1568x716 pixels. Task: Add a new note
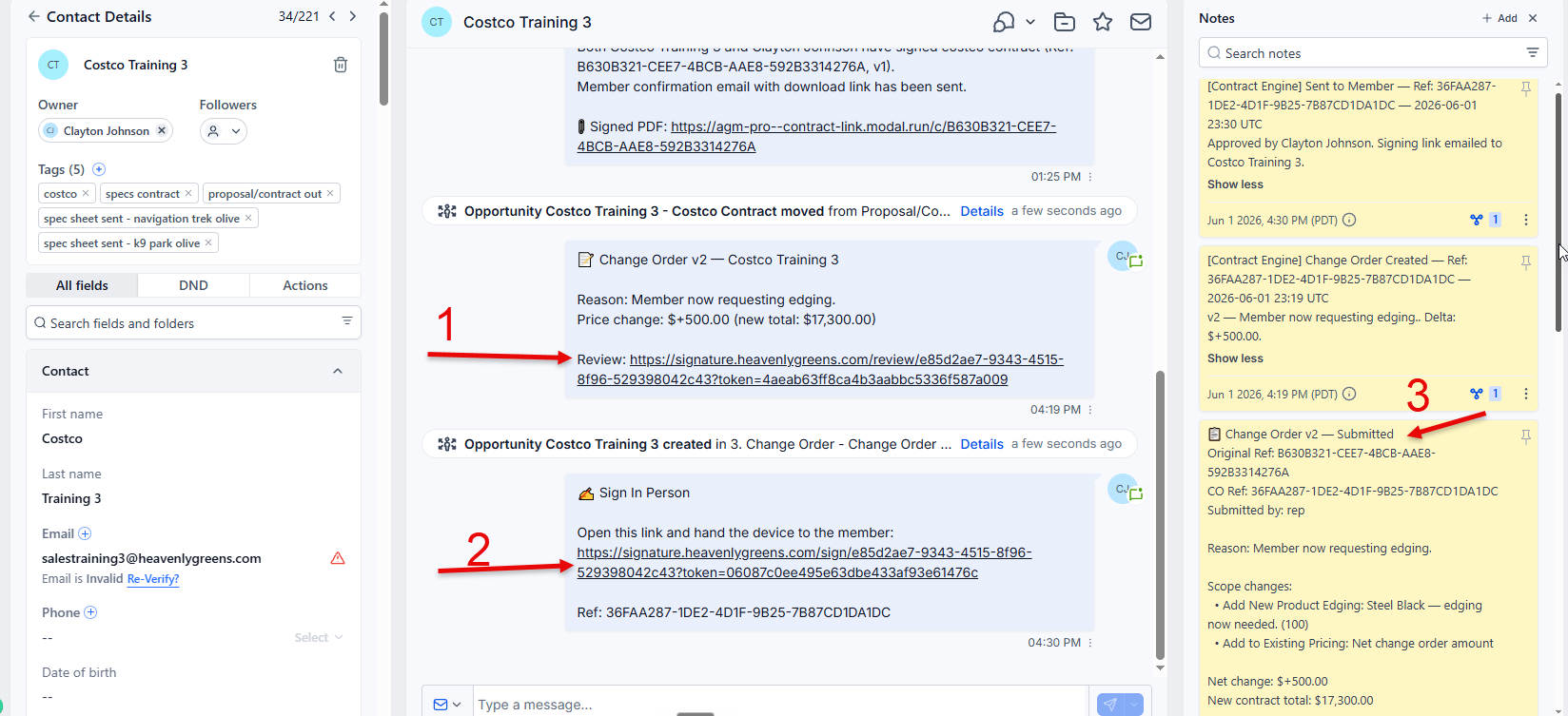1499,18
